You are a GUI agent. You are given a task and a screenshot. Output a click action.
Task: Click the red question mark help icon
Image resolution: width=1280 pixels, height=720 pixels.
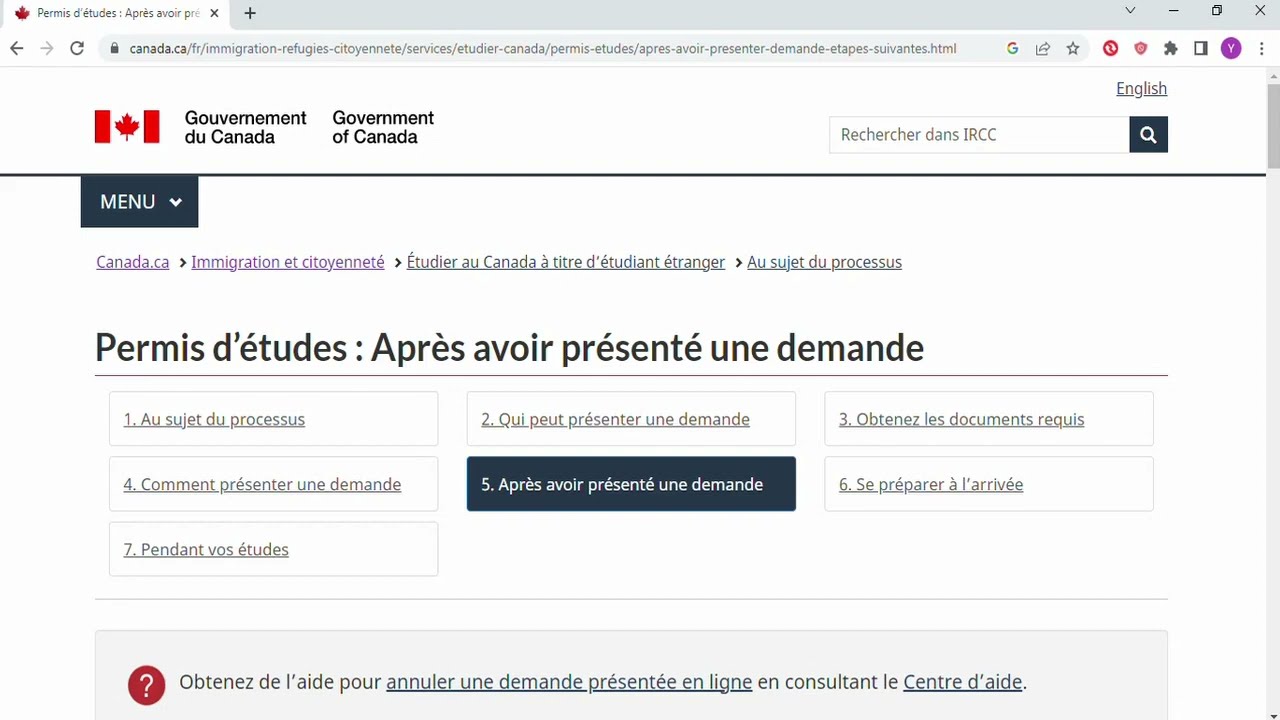(146, 685)
